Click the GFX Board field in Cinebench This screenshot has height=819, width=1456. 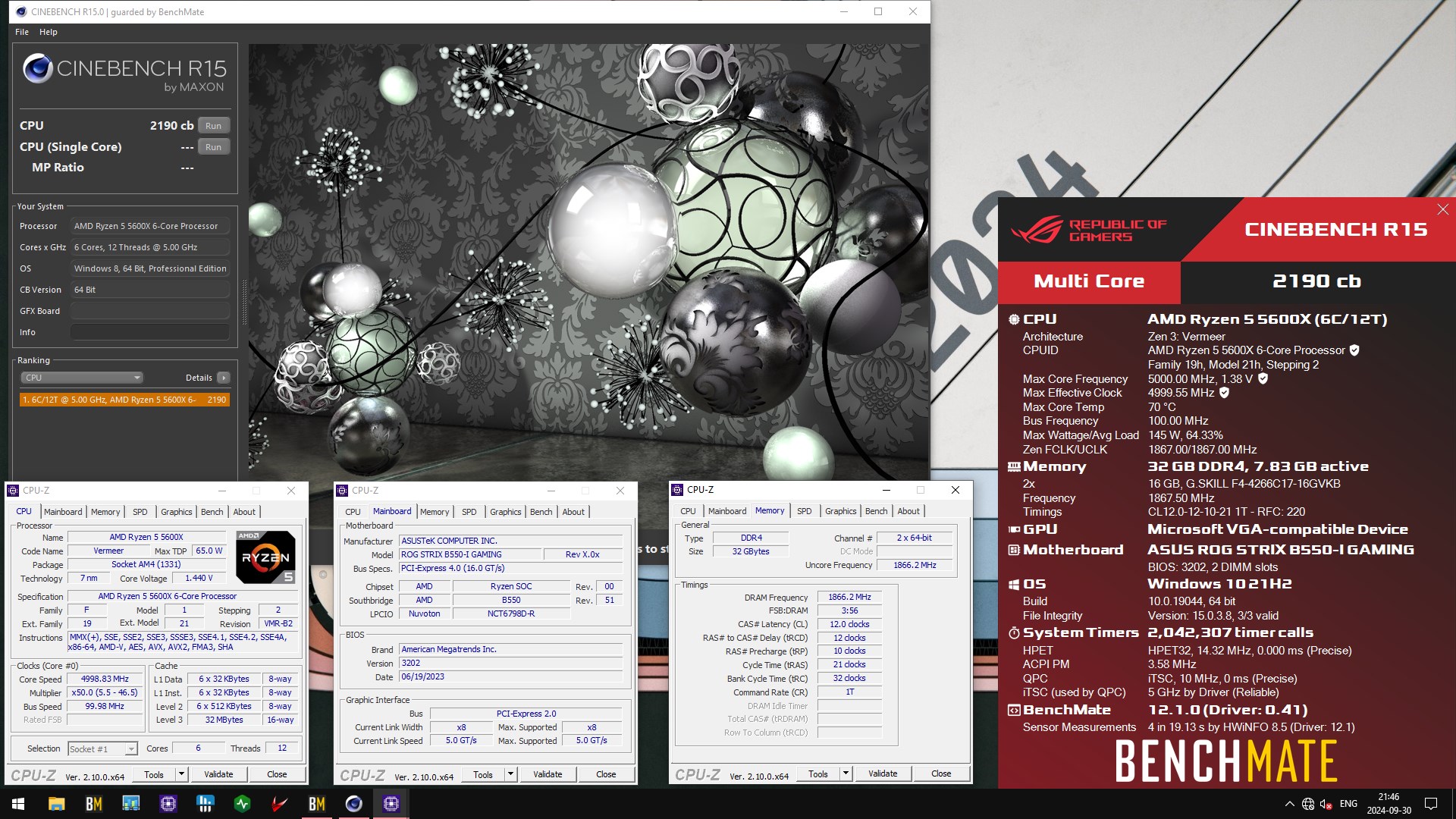click(x=150, y=311)
